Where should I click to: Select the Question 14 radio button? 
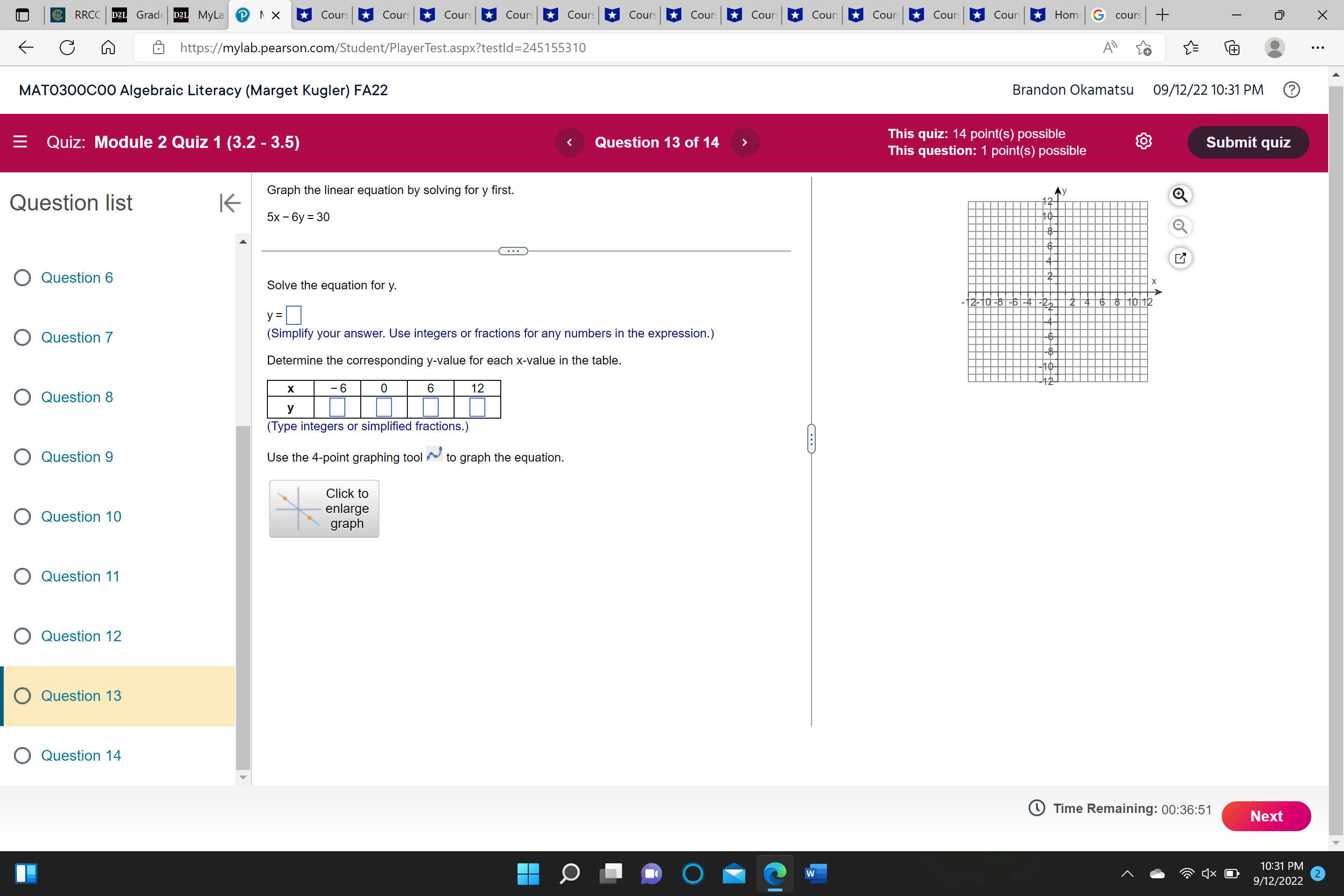pyautogui.click(x=22, y=755)
